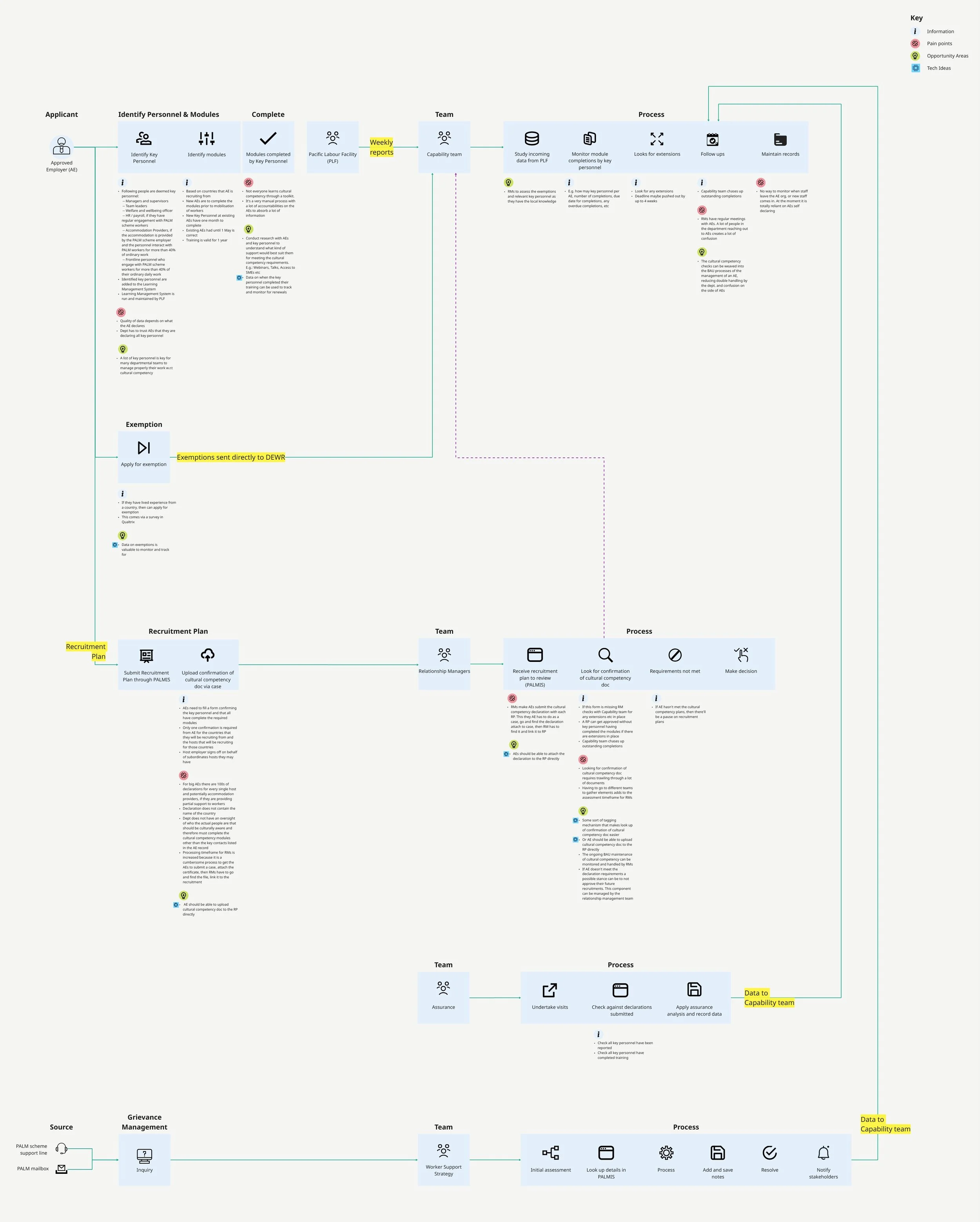This screenshot has height=1222, width=980.
Task: Click the Approved Employer (AE) person icon
Action: click(x=61, y=146)
